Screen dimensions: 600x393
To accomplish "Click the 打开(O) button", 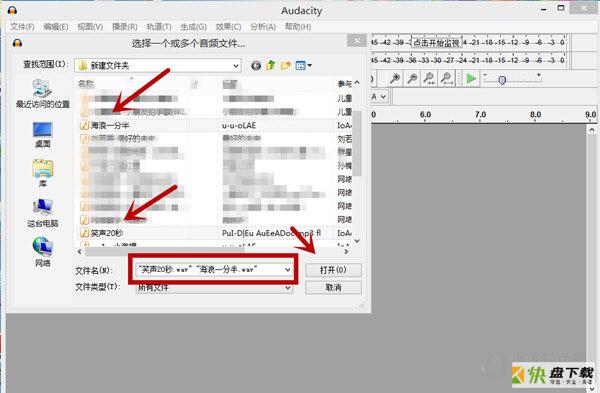I will (333, 270).
